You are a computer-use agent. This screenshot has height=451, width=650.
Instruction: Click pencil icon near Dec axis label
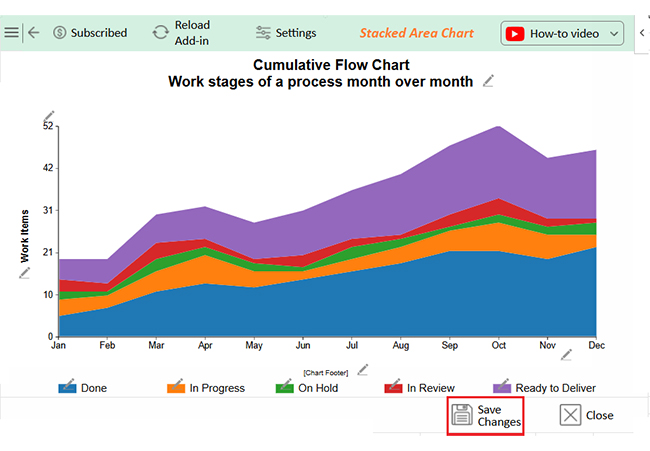click(566, 354)
